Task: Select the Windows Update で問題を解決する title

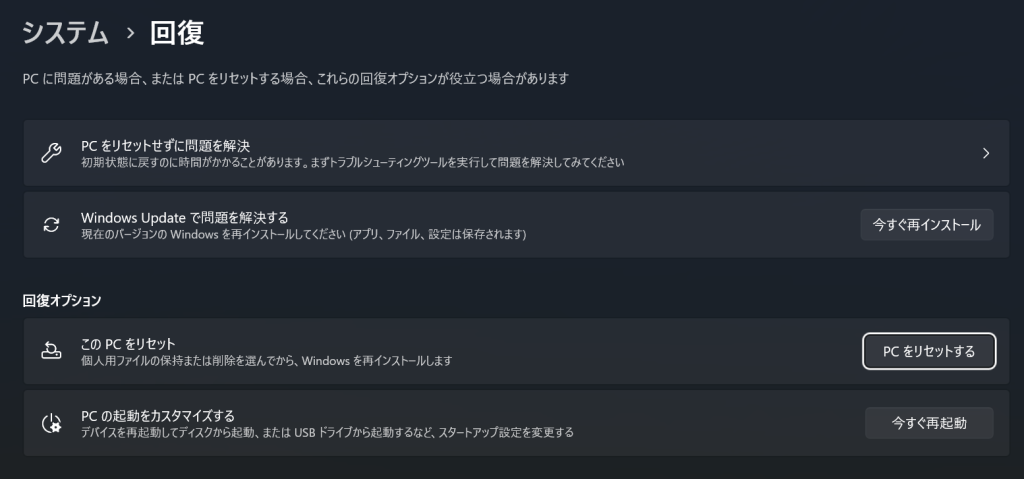Action: (184, 217)
